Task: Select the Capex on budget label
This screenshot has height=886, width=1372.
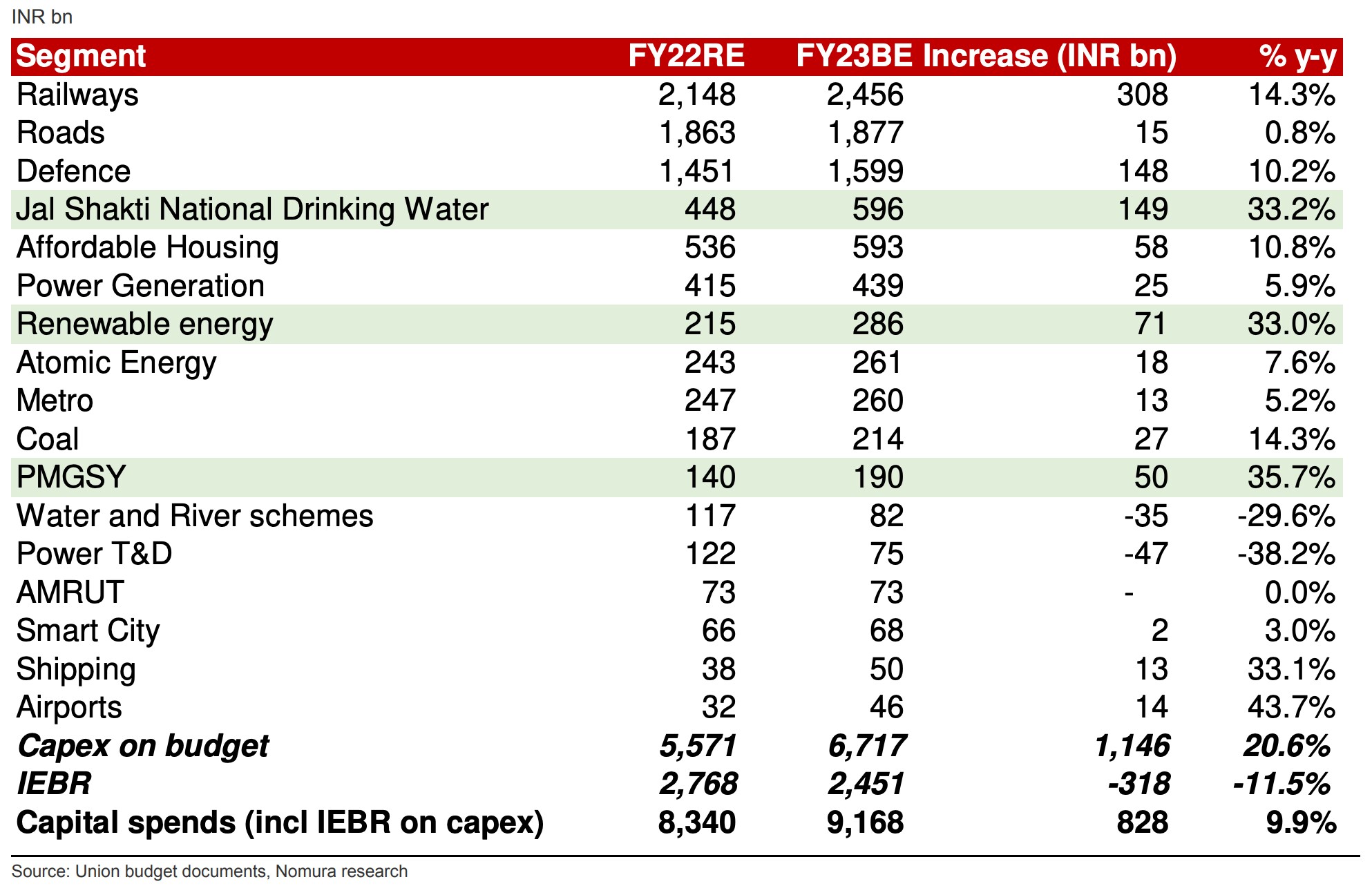Action: tap(143, 746)
